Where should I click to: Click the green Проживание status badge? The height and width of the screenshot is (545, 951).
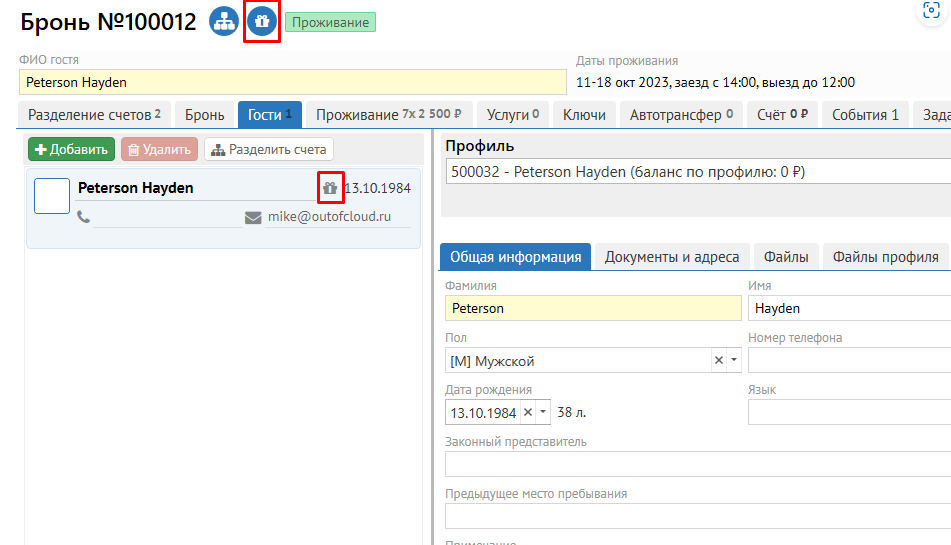pyautogui.click(x=331, y=22)
